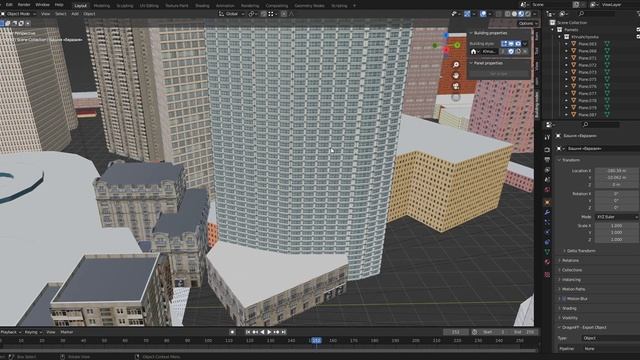The height and width of the screenshot is (360, 640).
Task: Toggle fake user shield in Building properties
Action: [511, 51]
